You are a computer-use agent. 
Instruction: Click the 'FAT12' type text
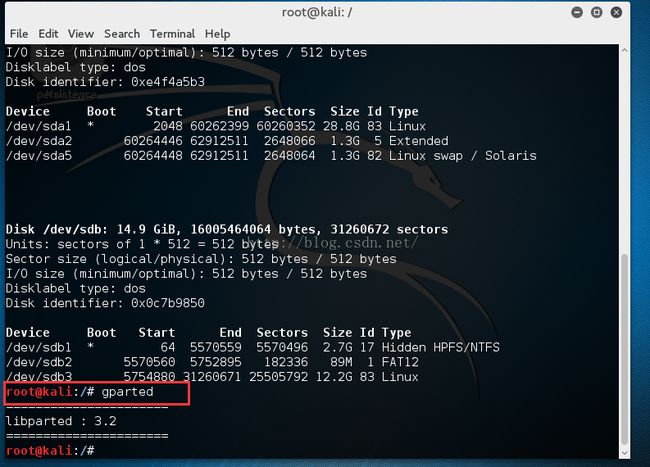point(400,362)
